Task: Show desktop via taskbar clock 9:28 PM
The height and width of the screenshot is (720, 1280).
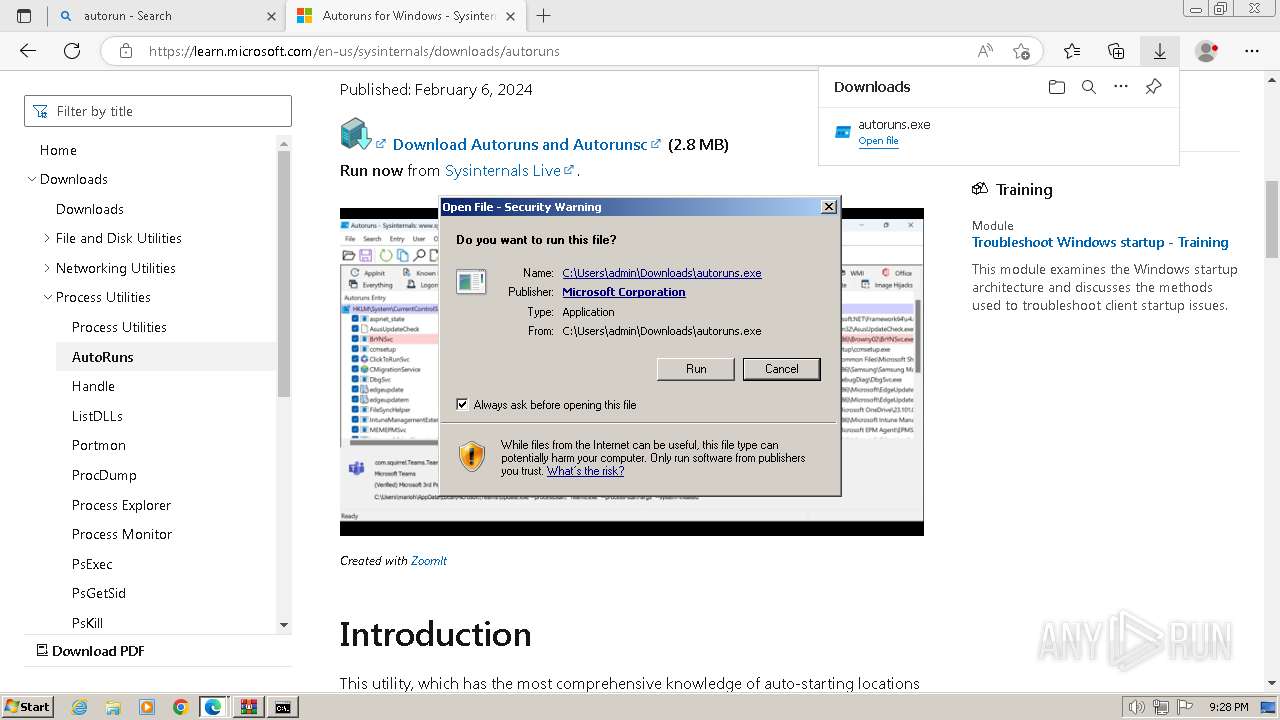Action: [x=1228, y=707]
